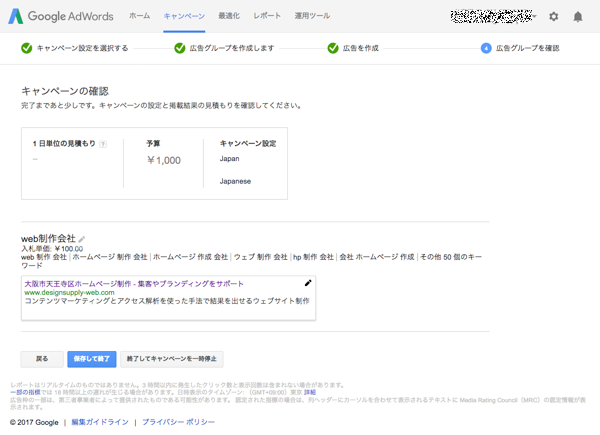
Task: Click the green check for キャンペーン設定を選択する
Action: (x=26, y=48)
